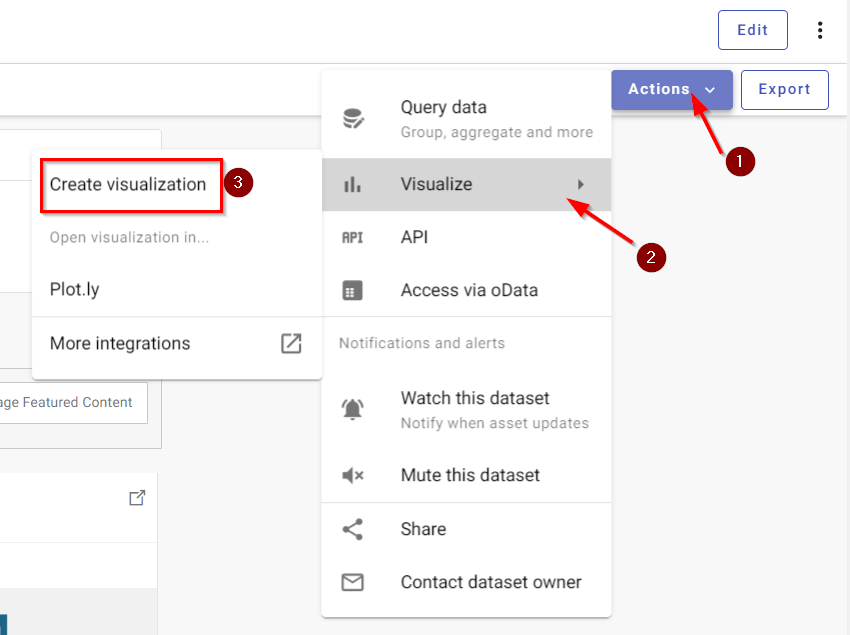The image size is (850, 635).
Task: Open the three-dot overflow menu
Action: pos(820,30)
